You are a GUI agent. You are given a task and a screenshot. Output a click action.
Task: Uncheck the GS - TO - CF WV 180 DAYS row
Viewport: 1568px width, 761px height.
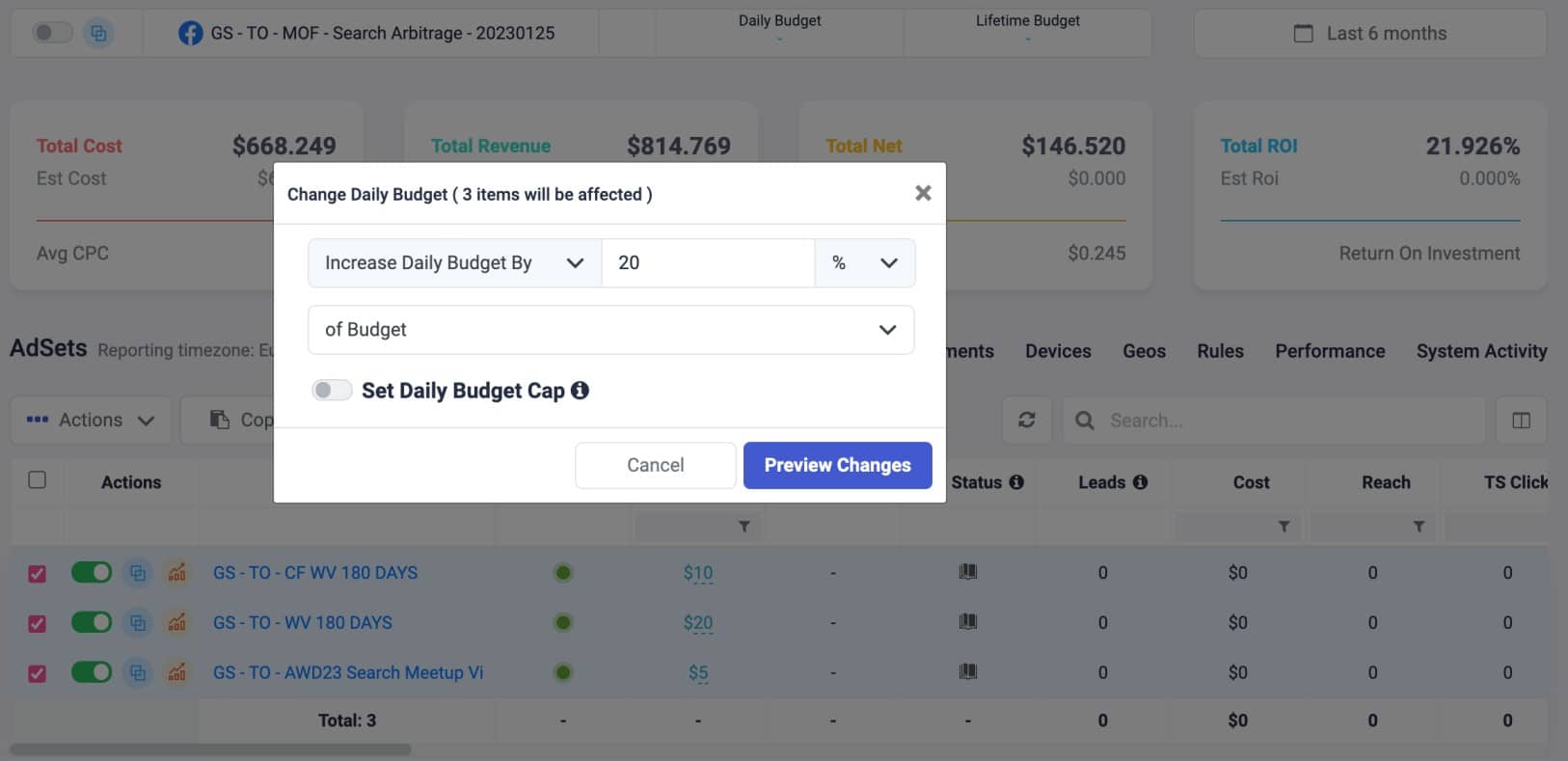click(37, 573)
